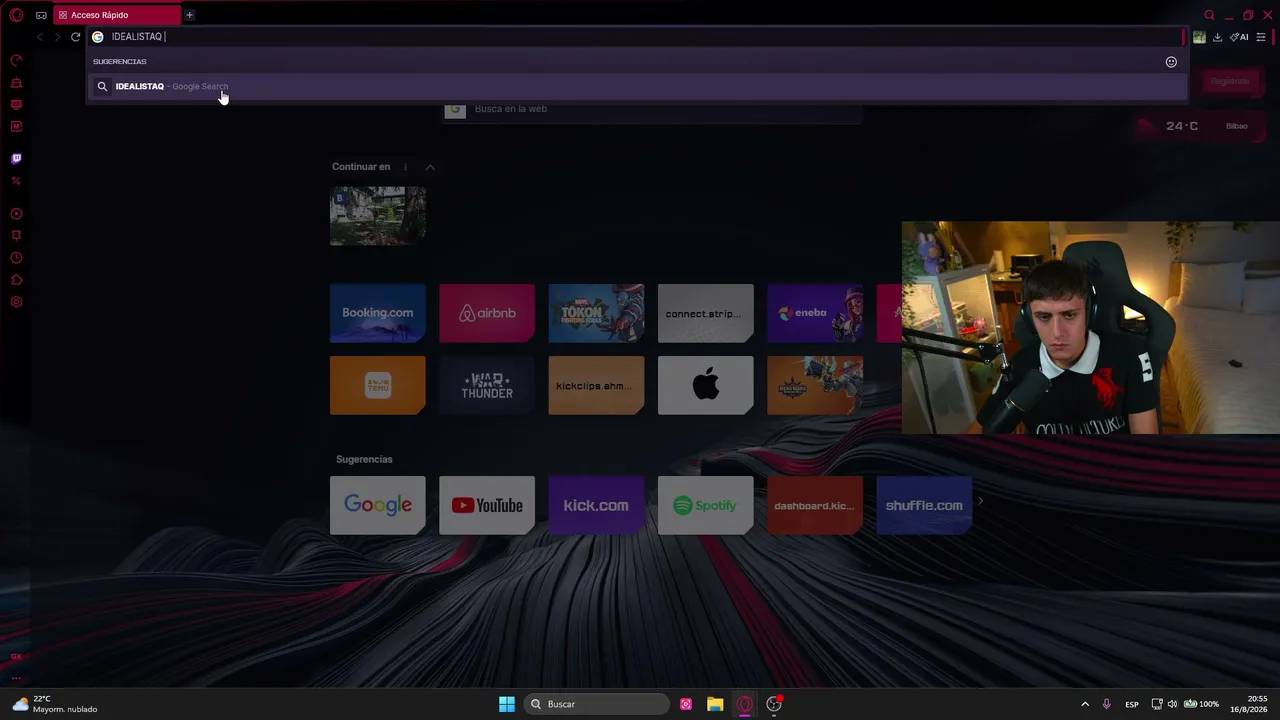Open the YouTube suggestion tile
The height and width of the screenshot is (720, 1280).
point(487,505)
